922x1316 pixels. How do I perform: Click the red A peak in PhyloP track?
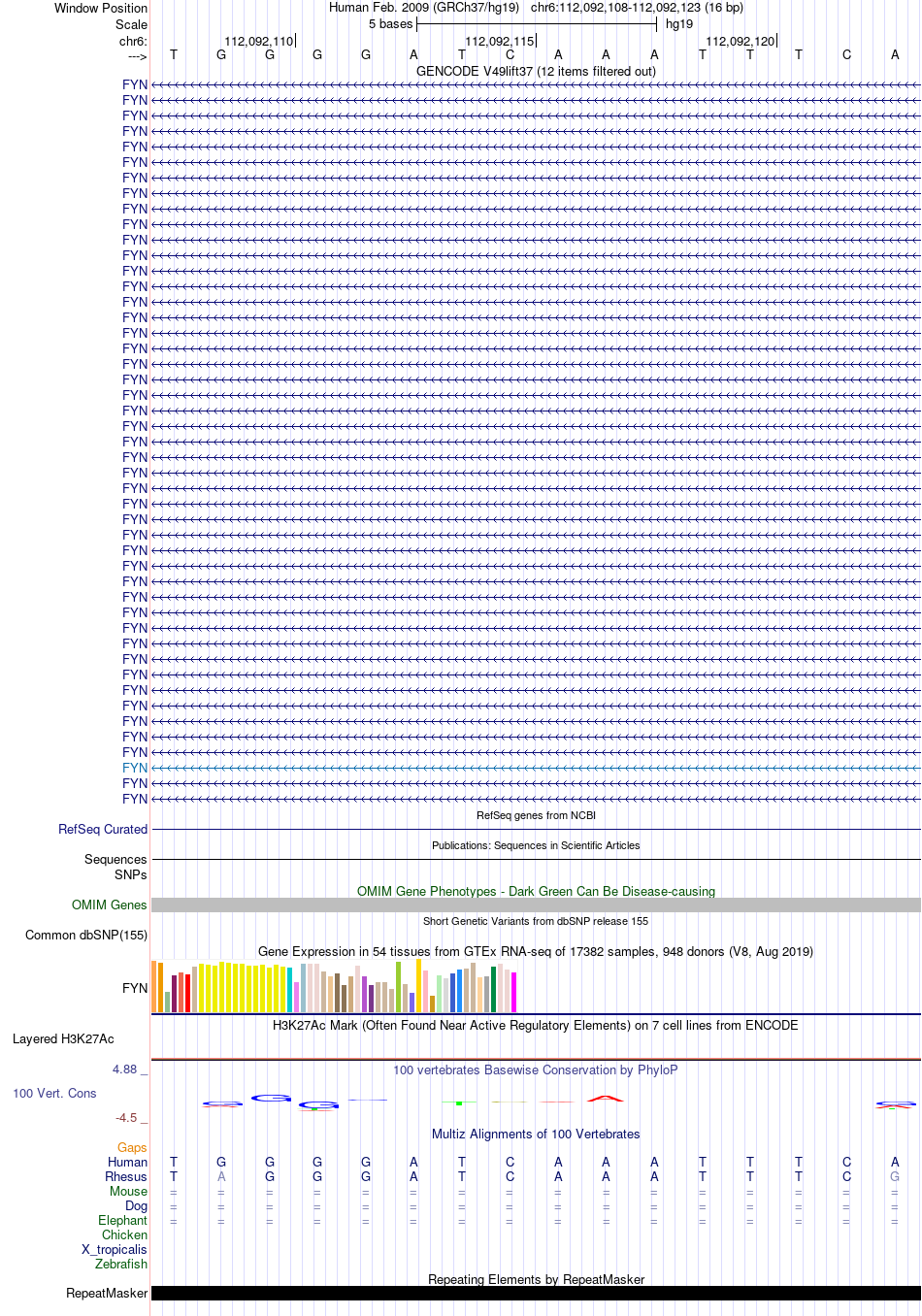pos(606,1098)
